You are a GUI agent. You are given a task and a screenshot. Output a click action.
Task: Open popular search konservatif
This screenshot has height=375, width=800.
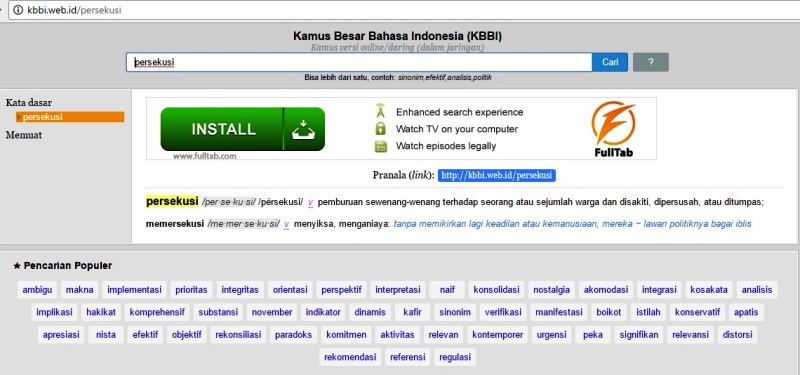tap(697, 312)
